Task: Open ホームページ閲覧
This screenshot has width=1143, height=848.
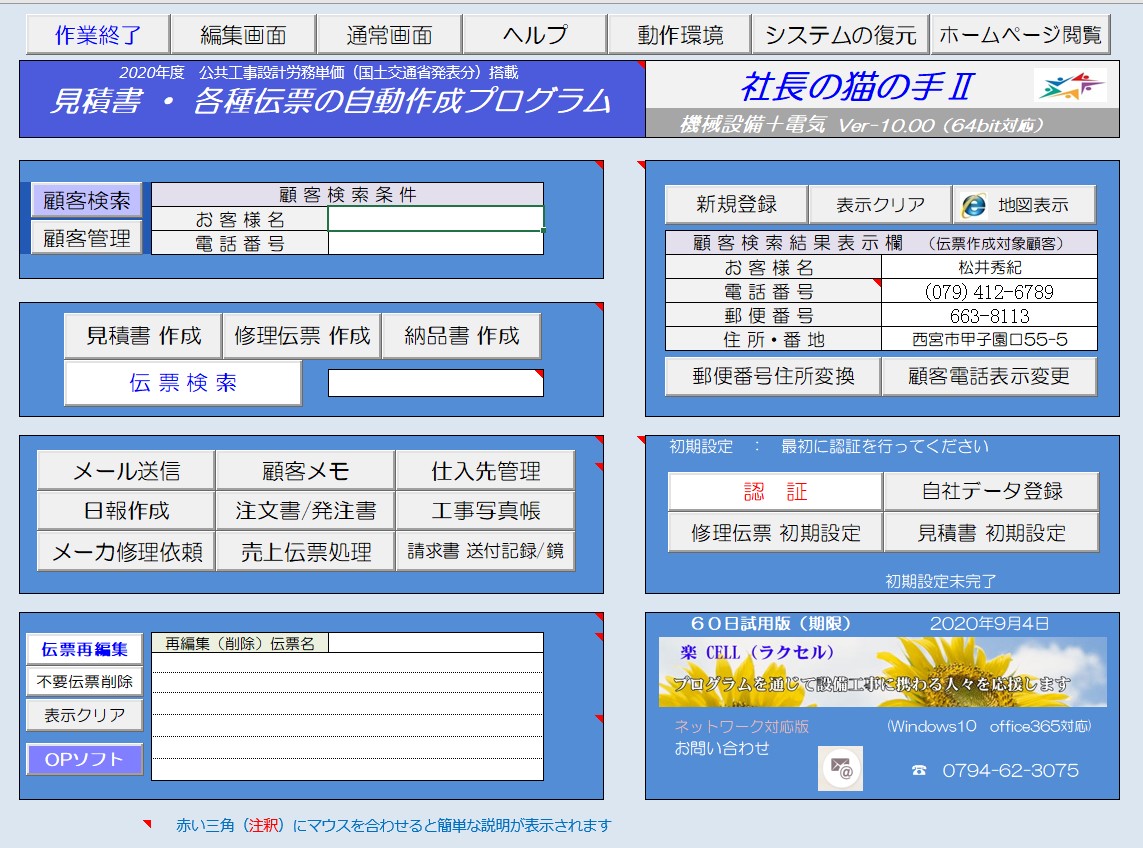Action: [1021, 34]
